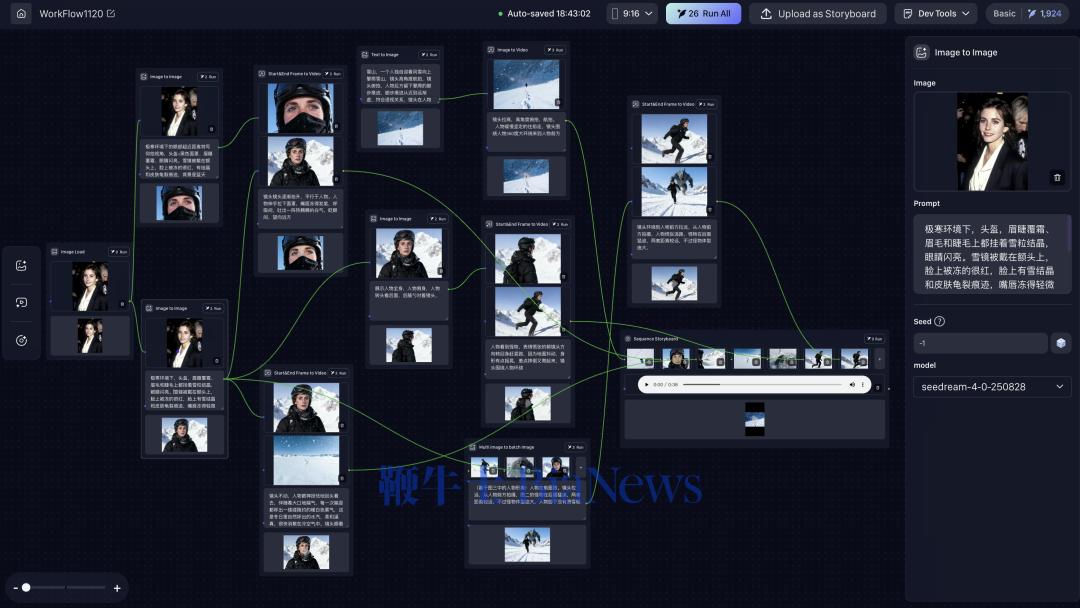This screenshot has width=1080, height=608.
Task: Click the zoom slider at bottom left
Action: point(66,588)
